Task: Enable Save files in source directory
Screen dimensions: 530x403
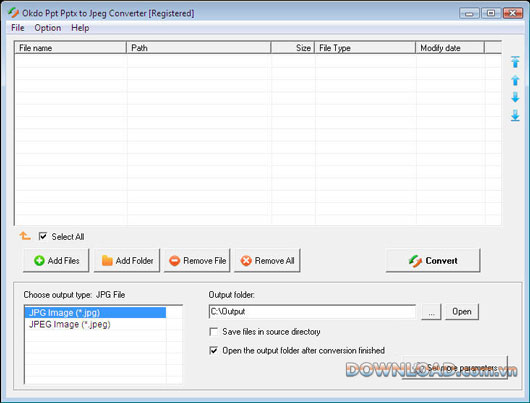Action: [214, 332]
